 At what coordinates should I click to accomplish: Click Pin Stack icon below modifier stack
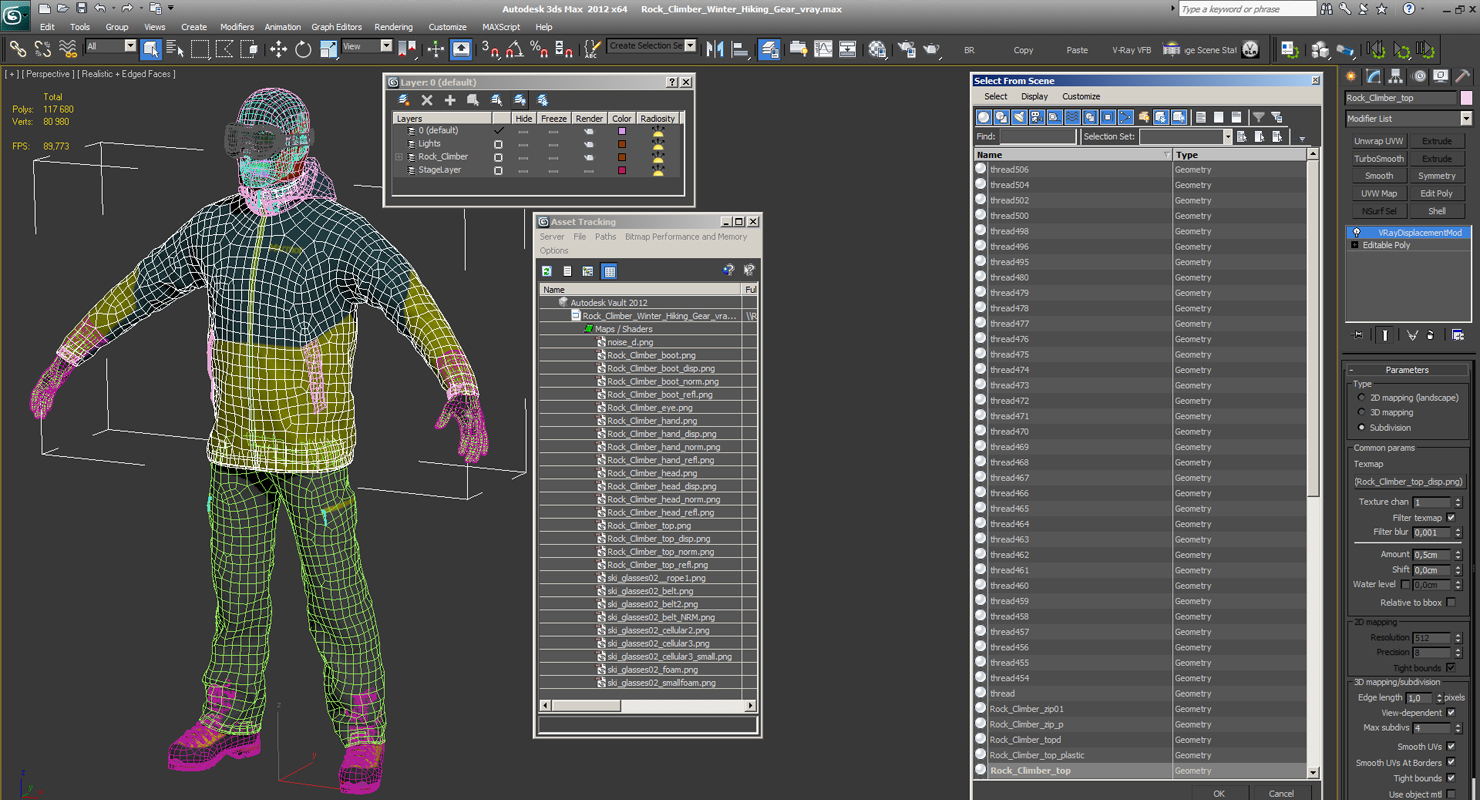[1358, 335]
